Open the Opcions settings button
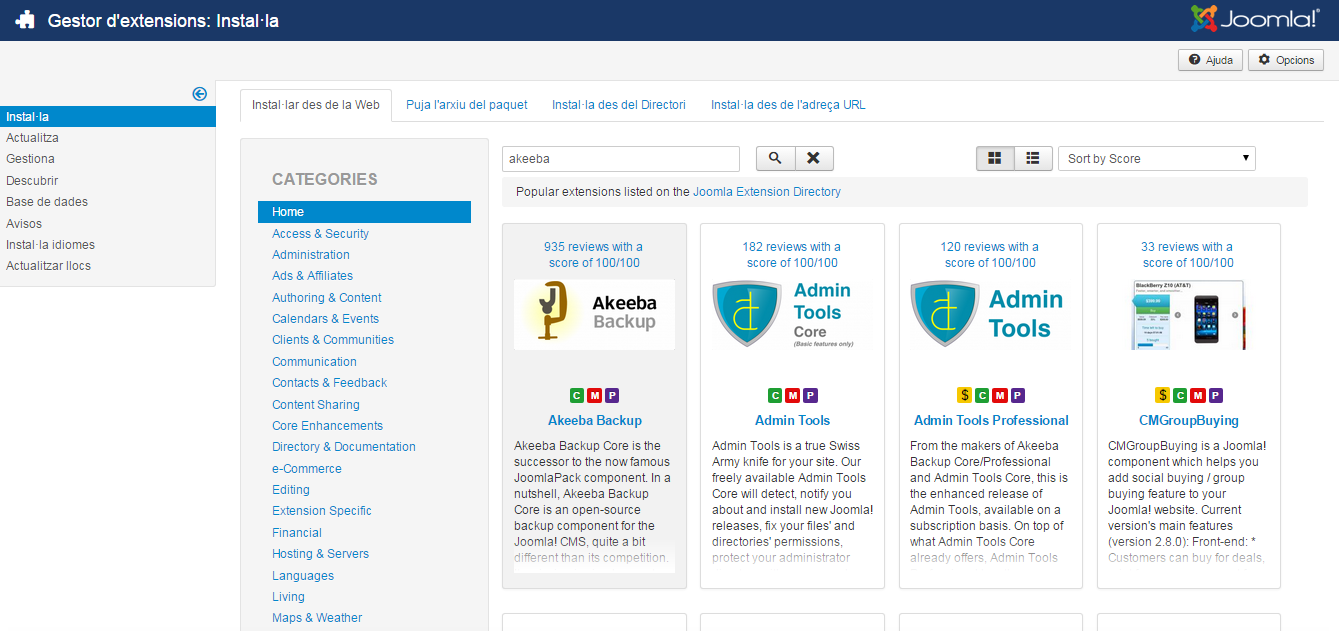This screenshot has height=631, width=1339. tap(1285, 60)
